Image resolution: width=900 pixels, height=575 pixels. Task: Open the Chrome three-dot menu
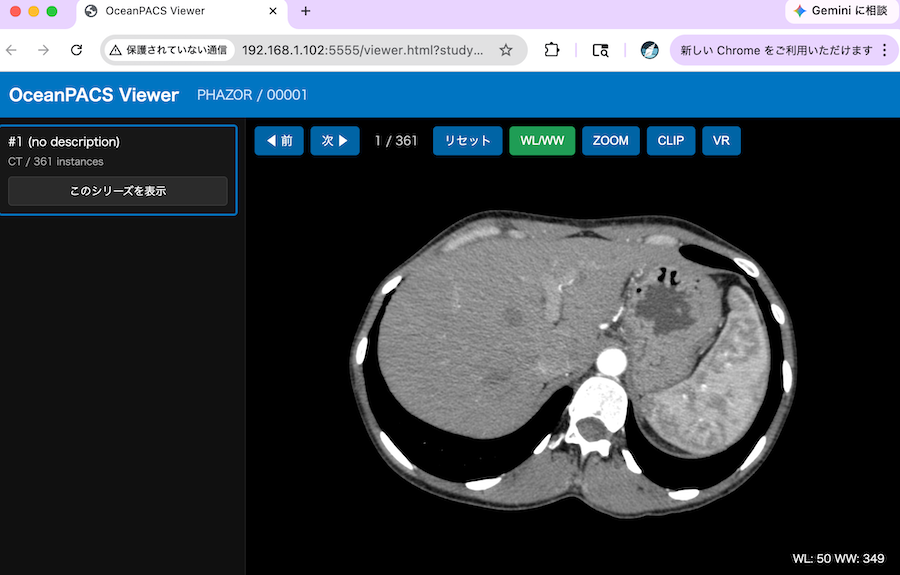(x=885, y=50)
